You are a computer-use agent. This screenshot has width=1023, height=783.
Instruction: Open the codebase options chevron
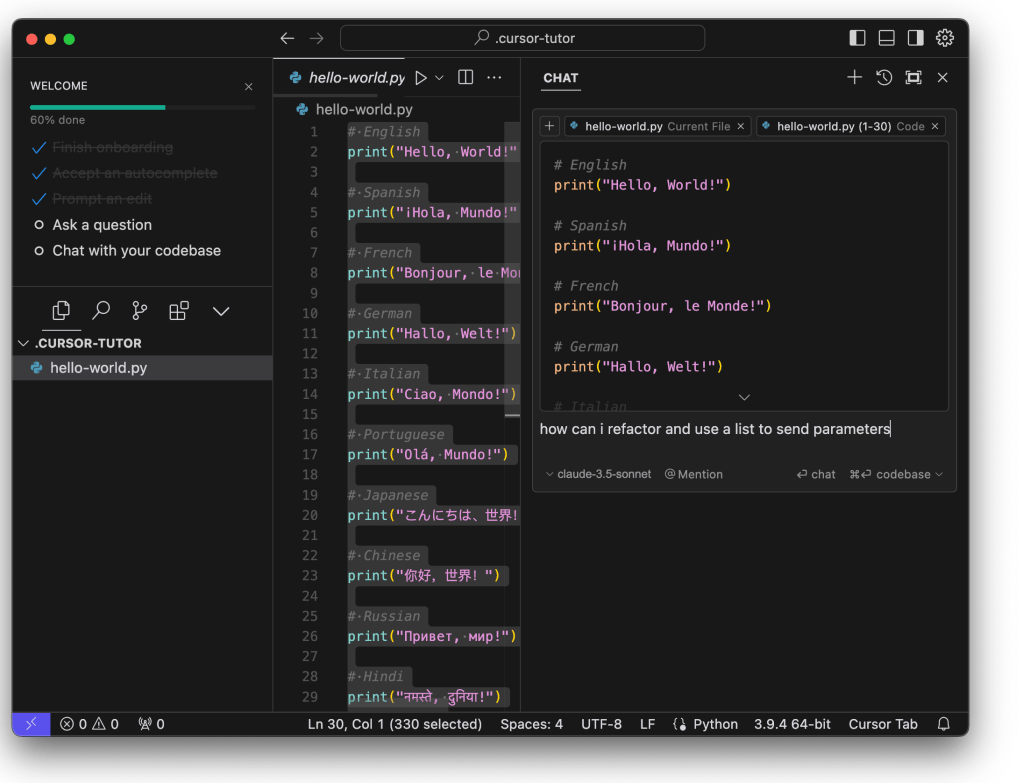coord(939,474)
